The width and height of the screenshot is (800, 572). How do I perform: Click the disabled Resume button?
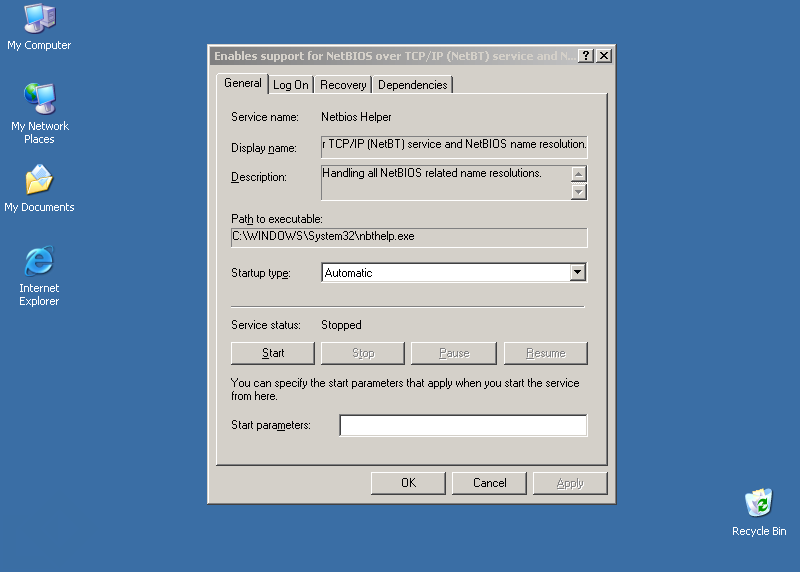pyautogui.click(x=545, y=353)
